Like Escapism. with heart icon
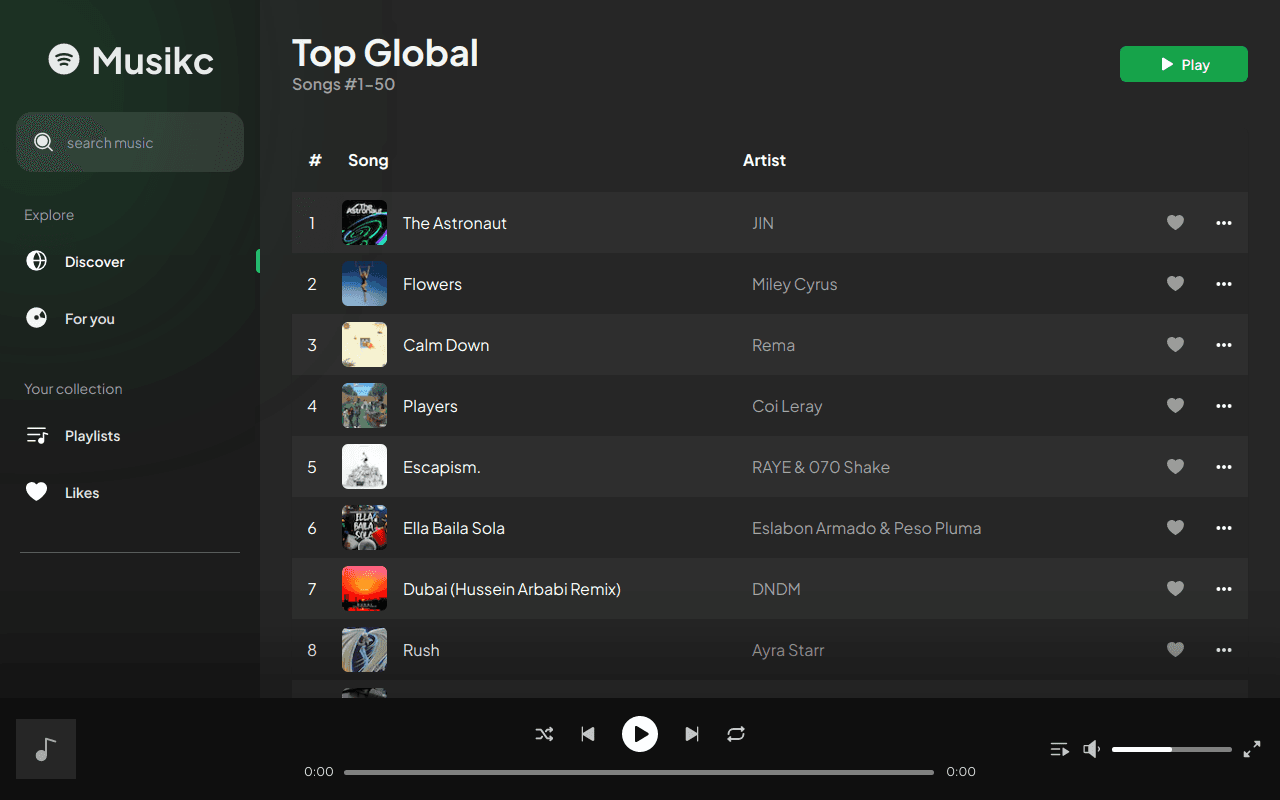 (x=1175, y=467)
